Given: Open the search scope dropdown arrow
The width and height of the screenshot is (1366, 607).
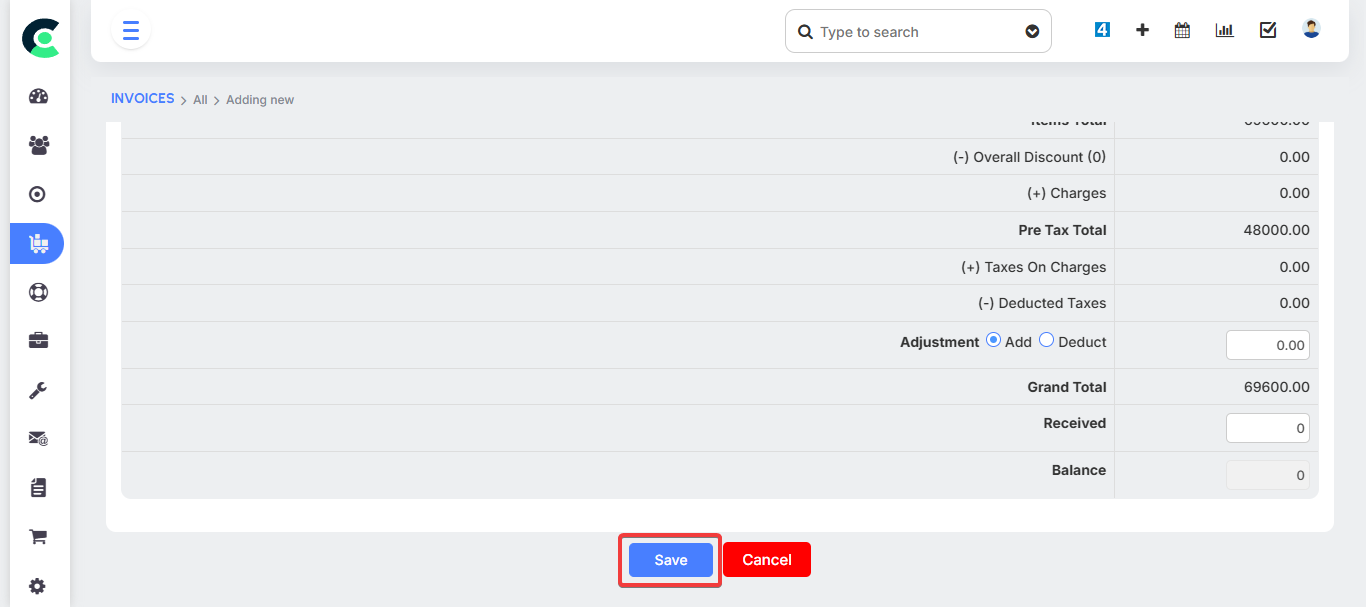Looking at the screenshot, I should coord(1032,31).
